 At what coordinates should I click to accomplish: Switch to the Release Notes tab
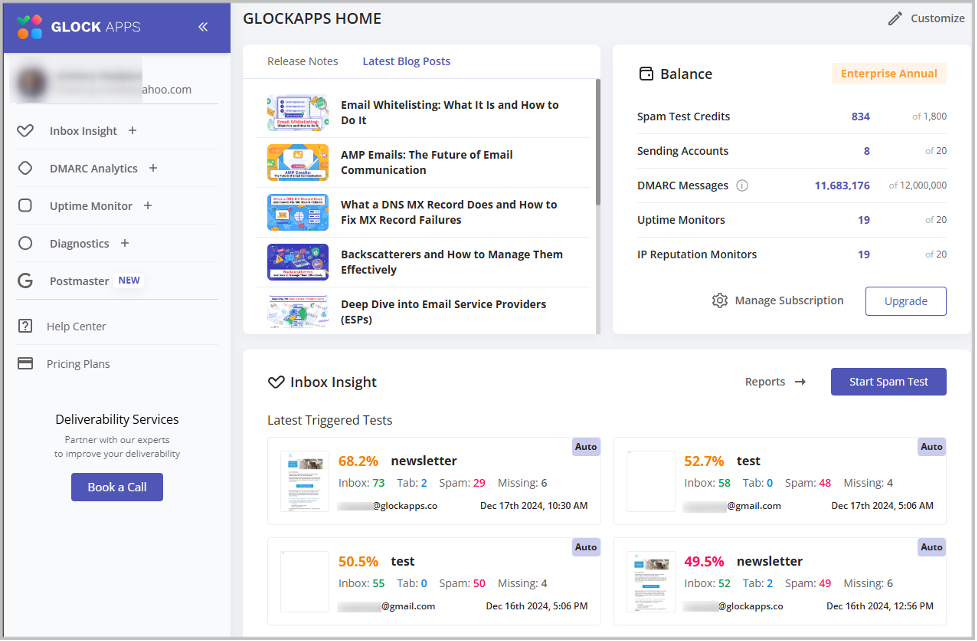pos(302,61)
